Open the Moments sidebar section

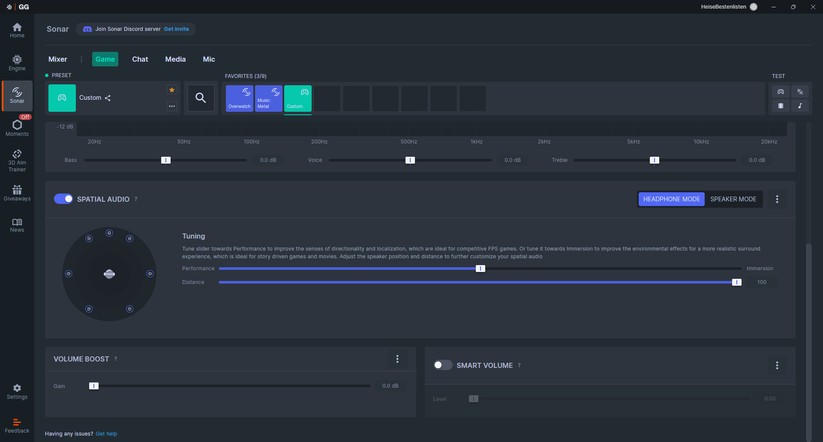tap(17, 128)
